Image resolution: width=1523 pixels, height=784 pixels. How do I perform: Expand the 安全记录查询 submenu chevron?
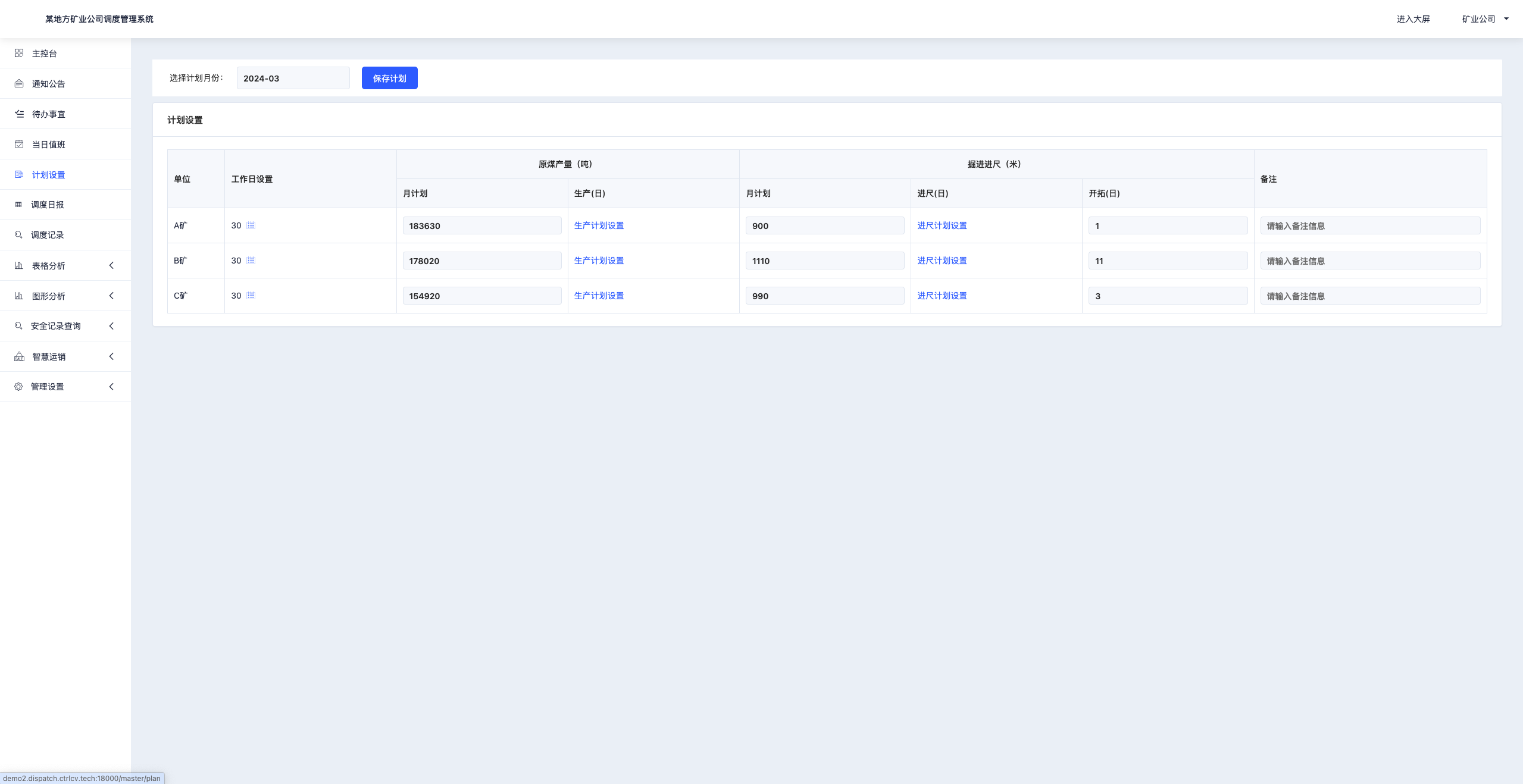click(111, 326)
